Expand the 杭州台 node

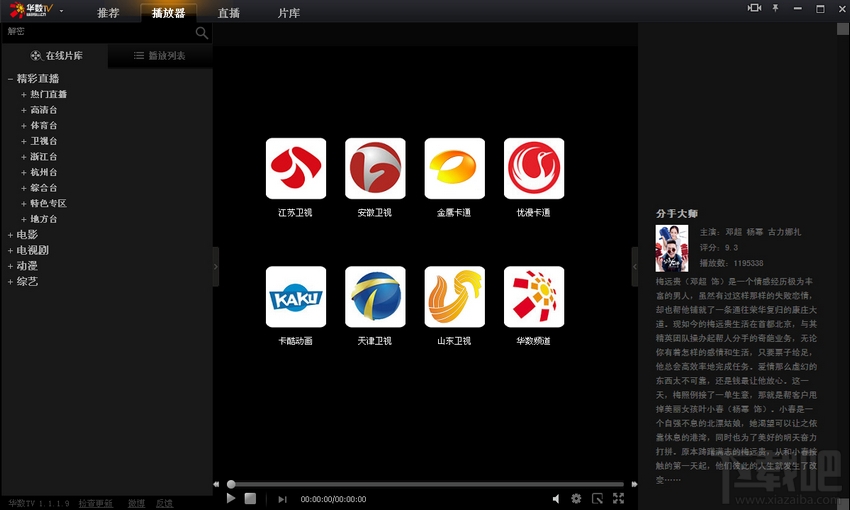(x=24, y=173)
